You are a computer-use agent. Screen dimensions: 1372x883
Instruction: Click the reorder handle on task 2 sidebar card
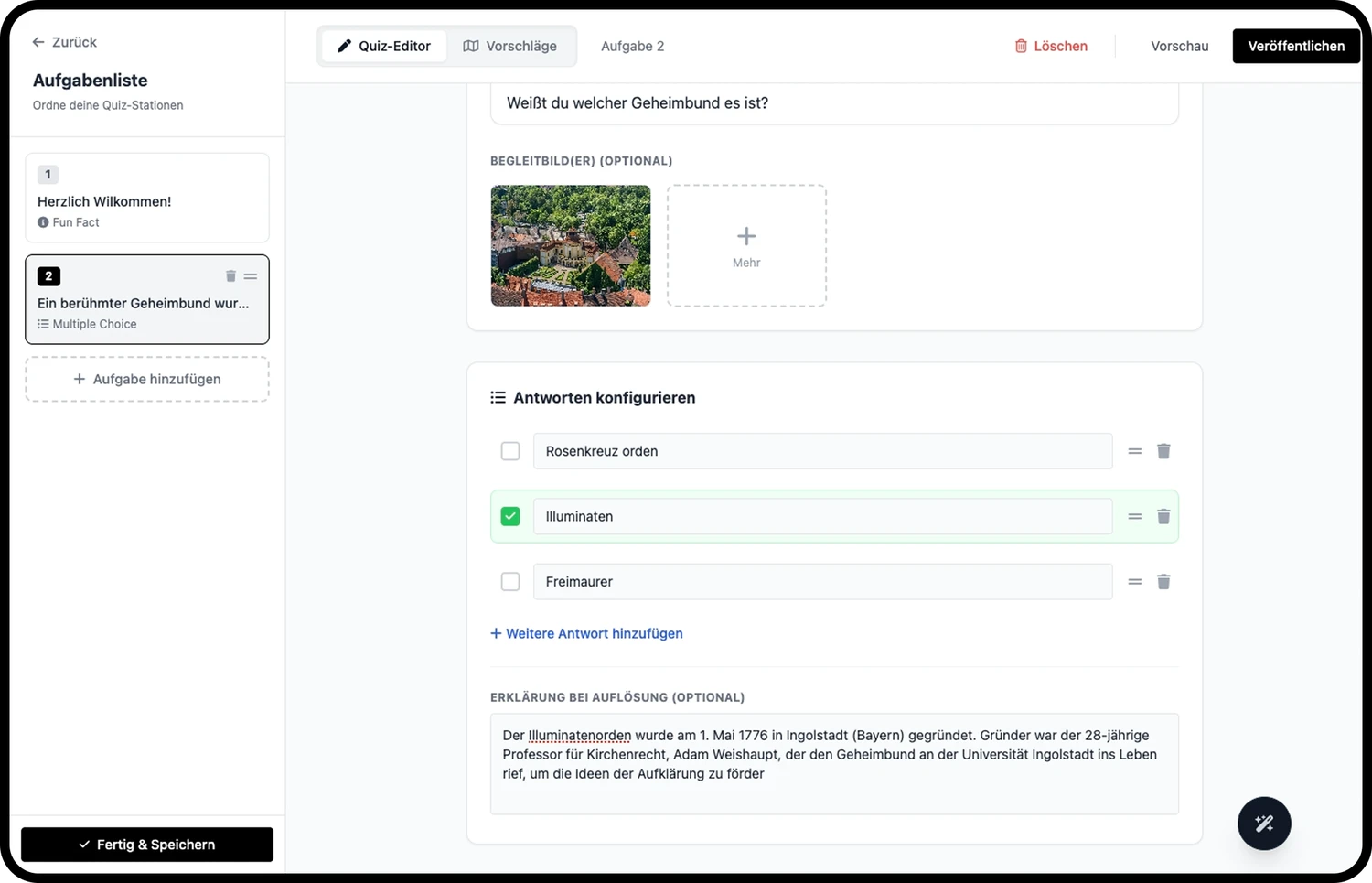click(251, 276)
